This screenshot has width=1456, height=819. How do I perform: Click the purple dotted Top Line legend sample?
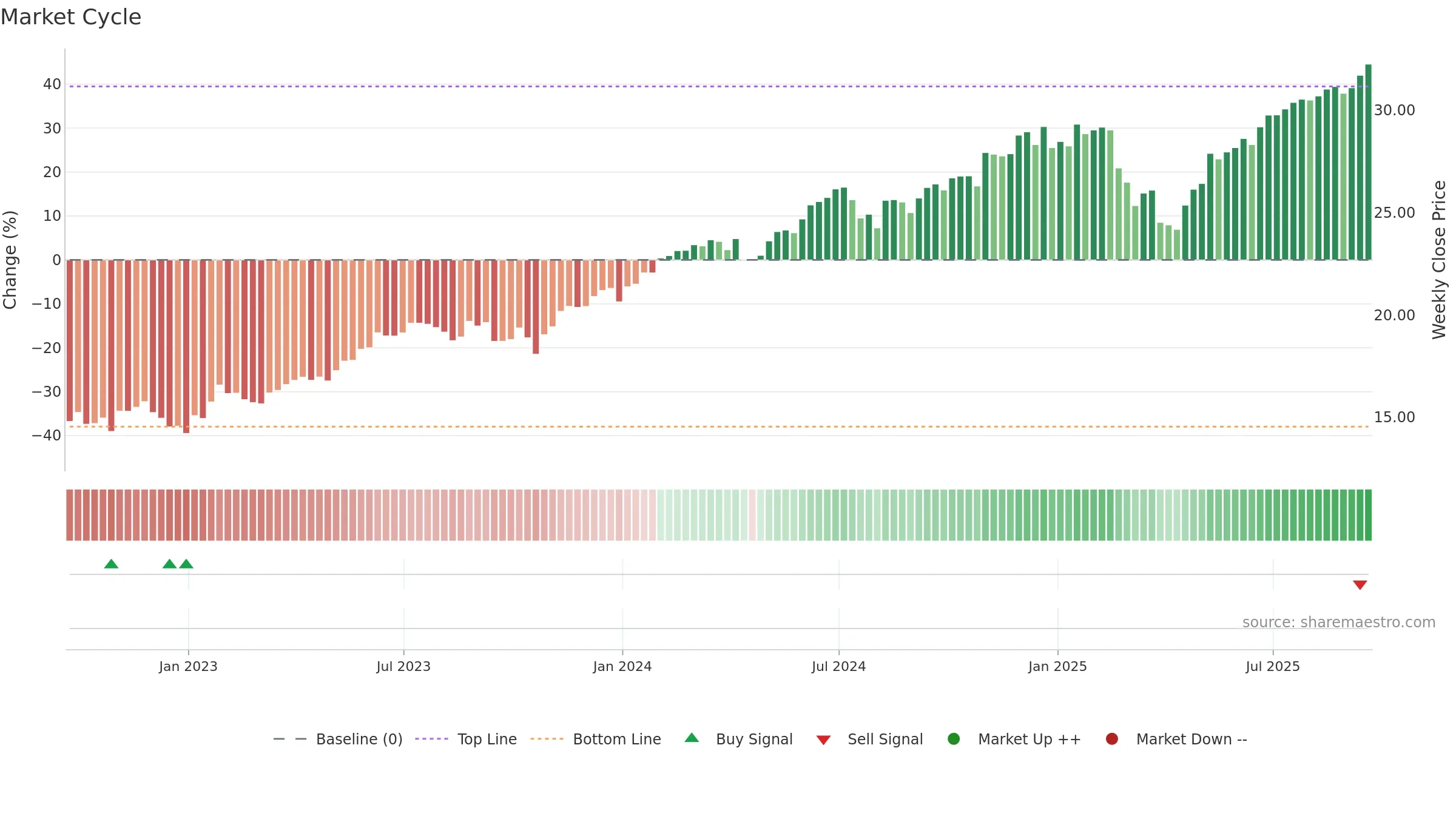coord(431,739)
